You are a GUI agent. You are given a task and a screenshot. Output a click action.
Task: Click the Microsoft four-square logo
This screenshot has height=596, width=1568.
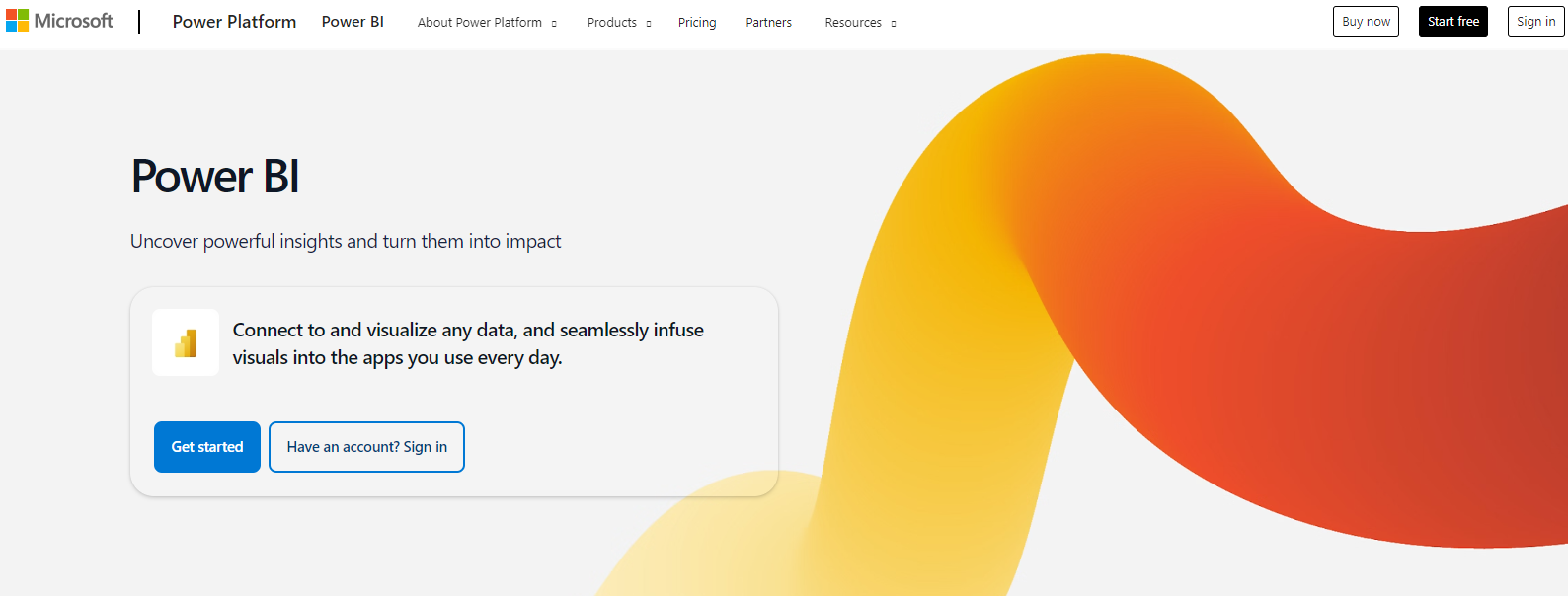point(17,21)
